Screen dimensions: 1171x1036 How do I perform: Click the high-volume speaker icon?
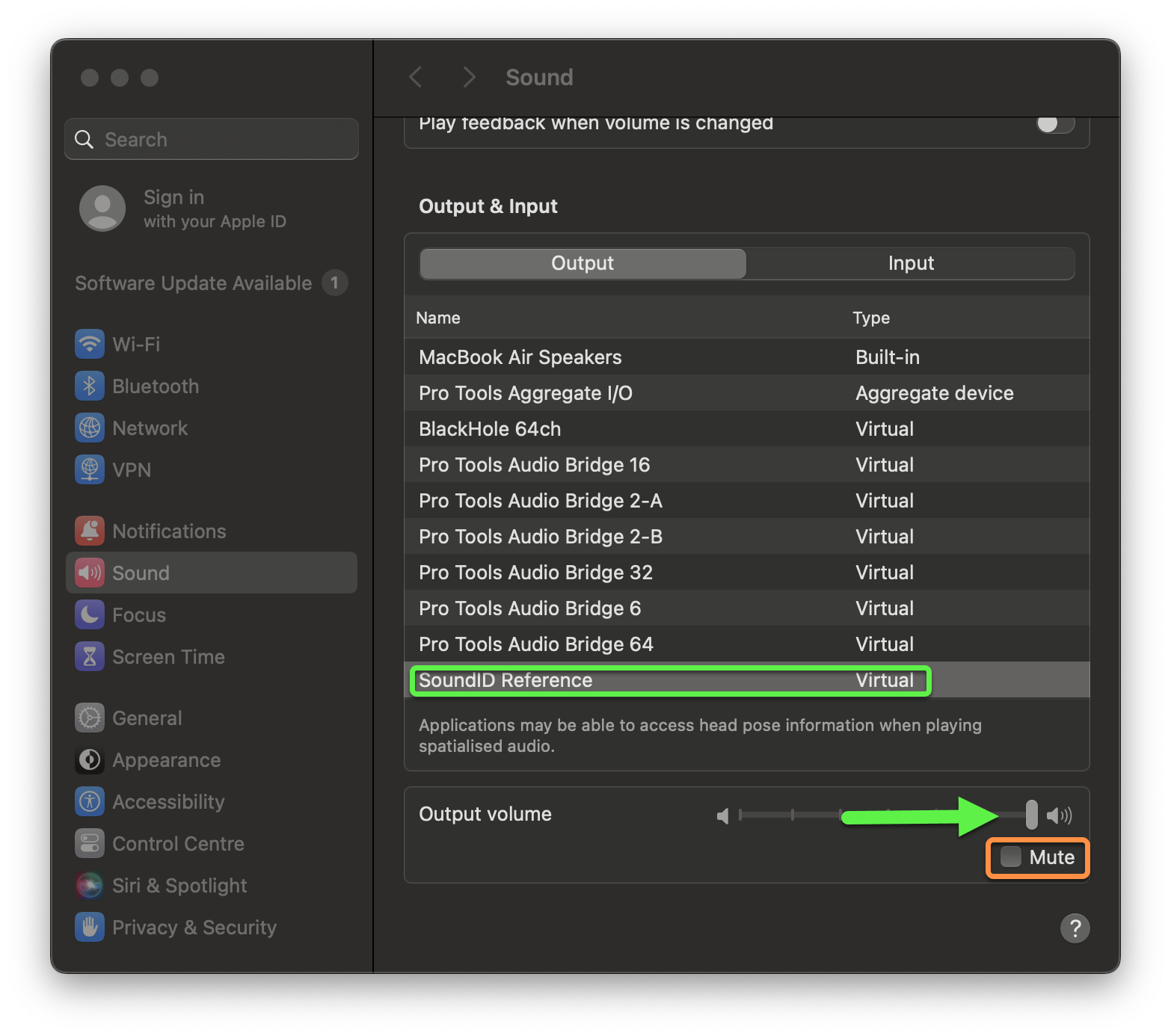(x=1059, y=815)
